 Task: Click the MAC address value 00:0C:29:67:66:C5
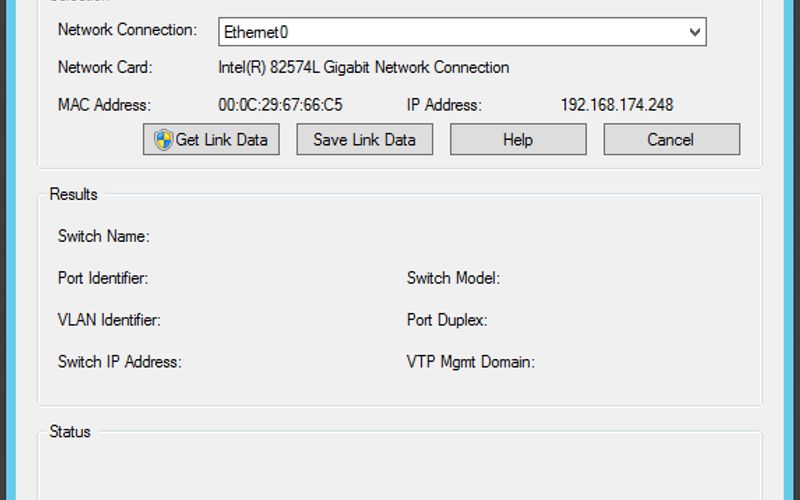coord(281,105)
